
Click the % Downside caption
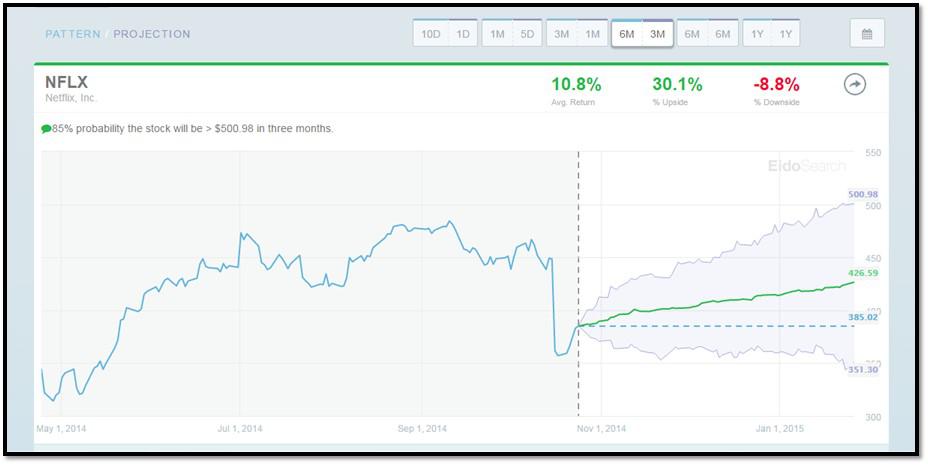point(776,102)
